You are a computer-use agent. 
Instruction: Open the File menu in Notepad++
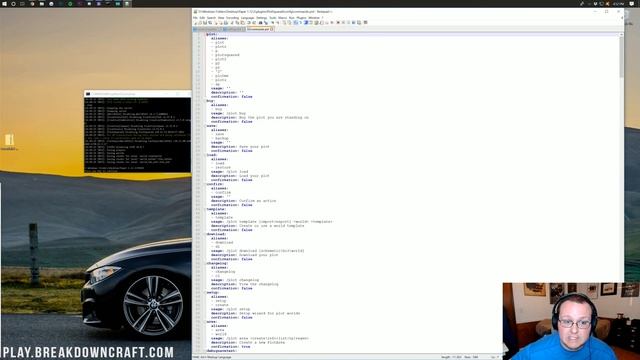pos(195,18)
